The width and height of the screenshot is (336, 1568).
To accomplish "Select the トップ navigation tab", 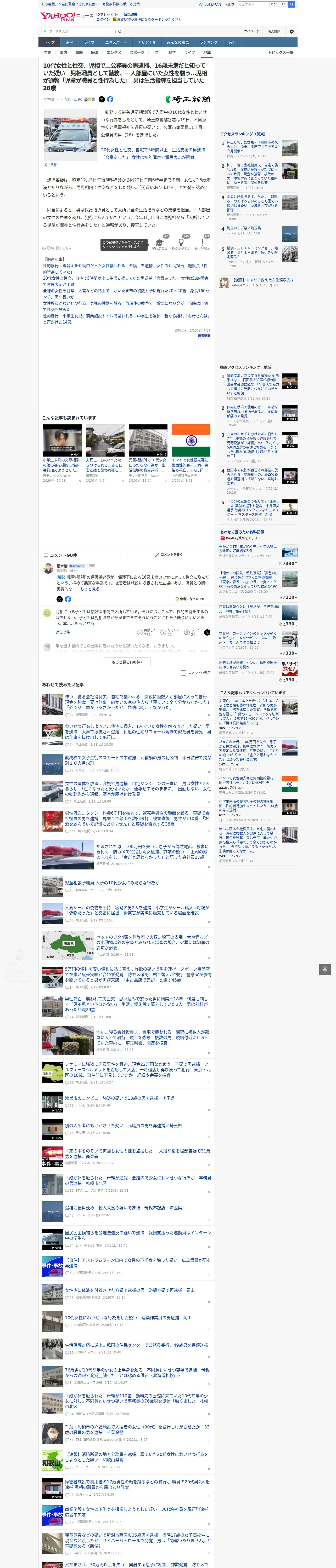I will (49, 43).
